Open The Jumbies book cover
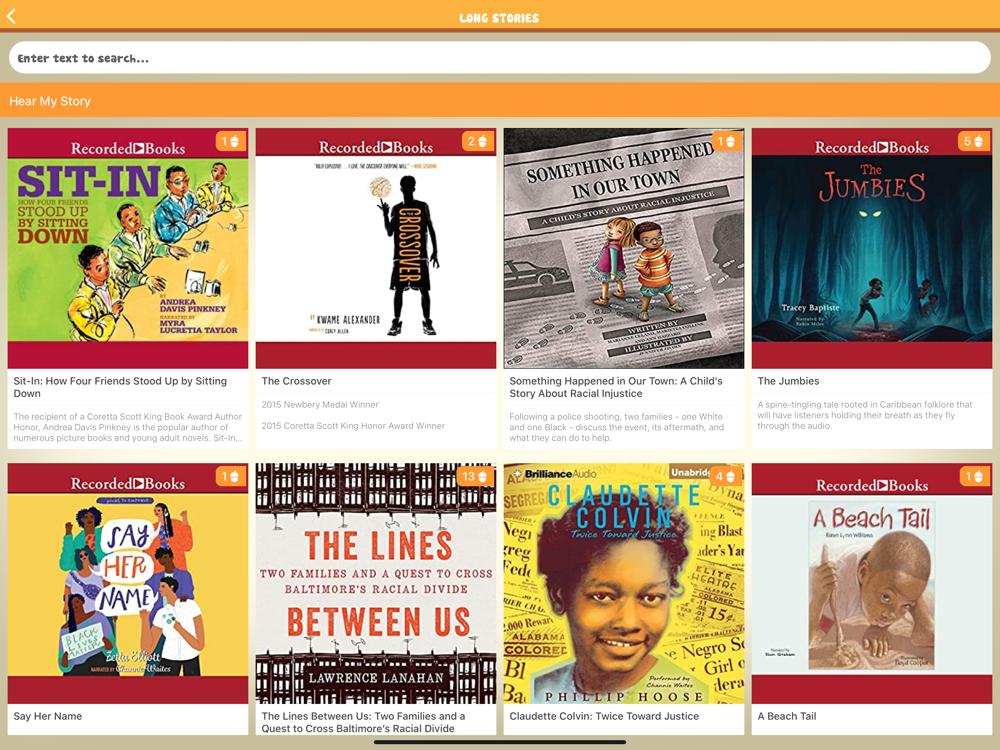The width and height of the screenshot is (1000, 750). [872, 248]
